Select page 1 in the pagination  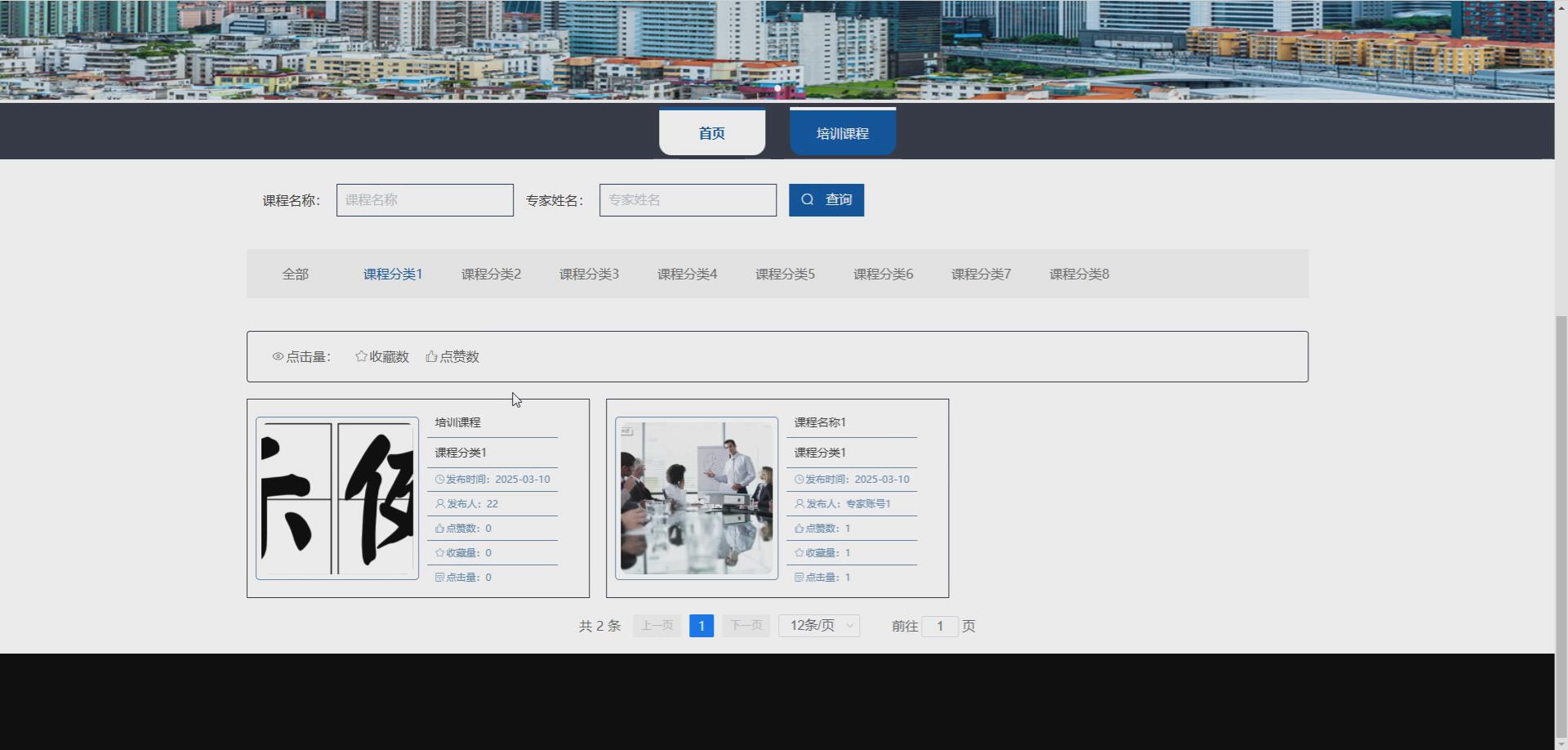point(701,625)
